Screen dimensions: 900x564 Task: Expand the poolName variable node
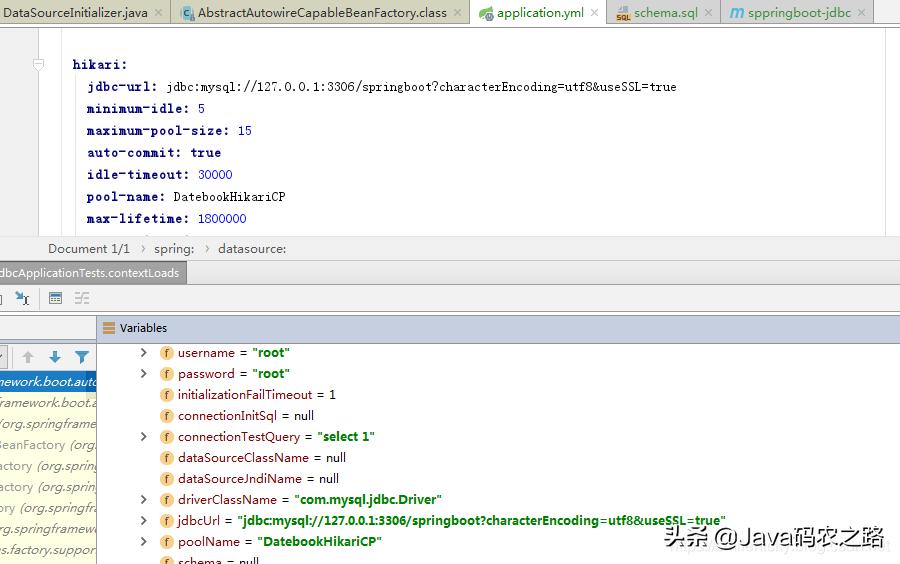[143, 541]
